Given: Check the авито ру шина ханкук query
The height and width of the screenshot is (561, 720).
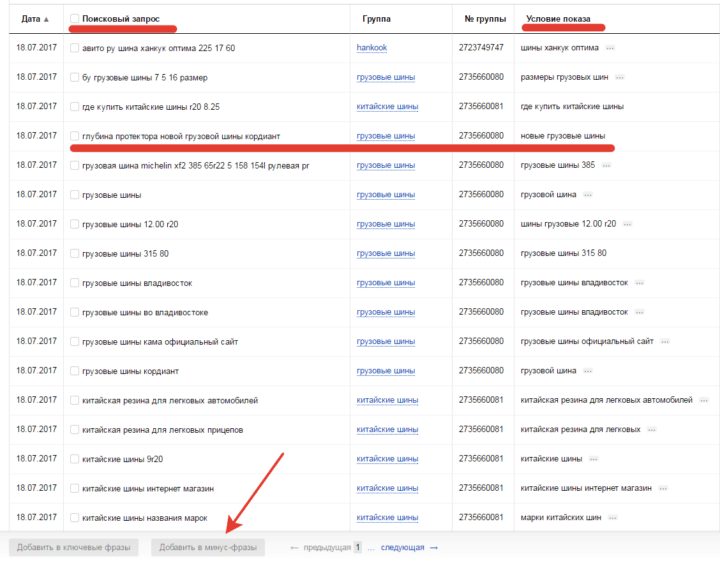Looking at the screenshot, I should [74, 48].
